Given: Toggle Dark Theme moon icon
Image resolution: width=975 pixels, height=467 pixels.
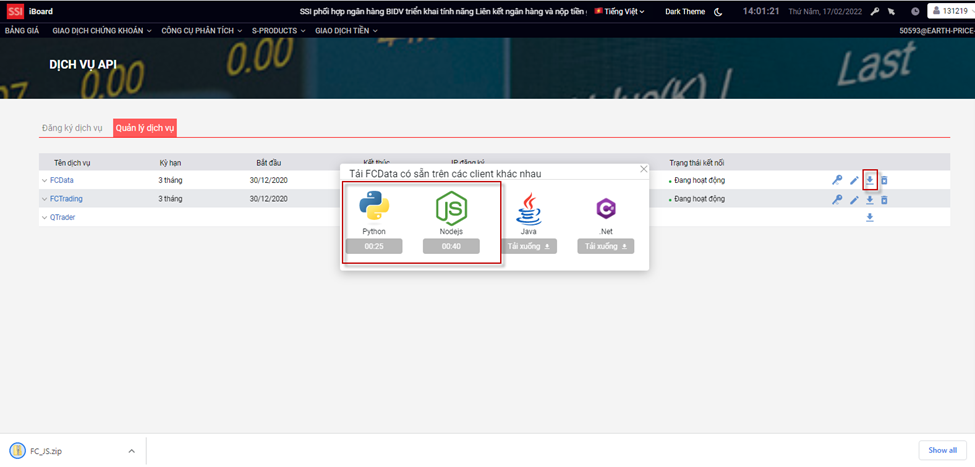Looking at the screenshot, I should pyautogui.click(x=718, y=11).
